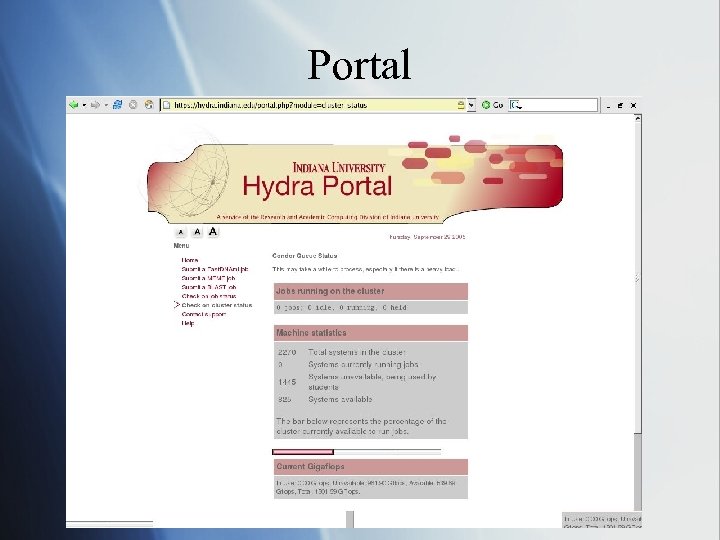Image resolution: width=720 pixels, height=540 pixels.
Task: Click the Menu heading in the sidebar
Action: tap(181, 246)
